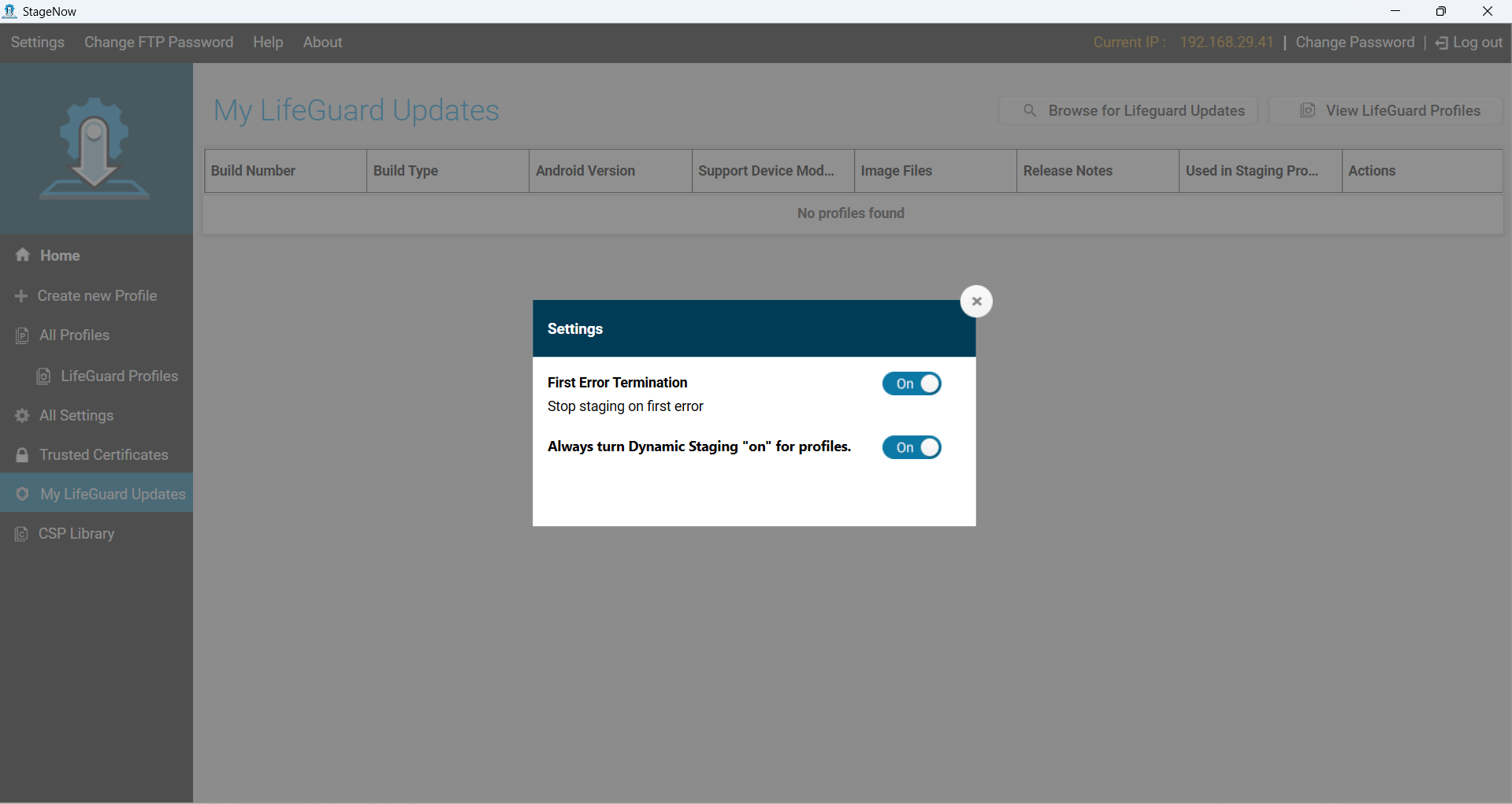1512x804 pixels.
Task: Close the Settings dialog
Action: point(976,301)
